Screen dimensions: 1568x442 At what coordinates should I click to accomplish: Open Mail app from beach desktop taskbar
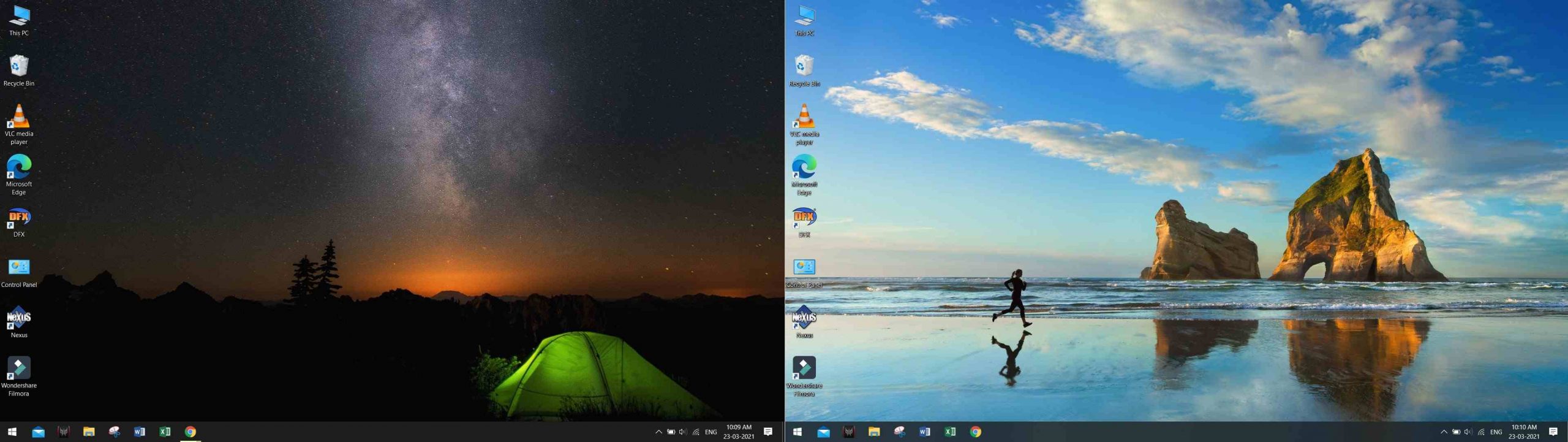click(x=823, y=432)
